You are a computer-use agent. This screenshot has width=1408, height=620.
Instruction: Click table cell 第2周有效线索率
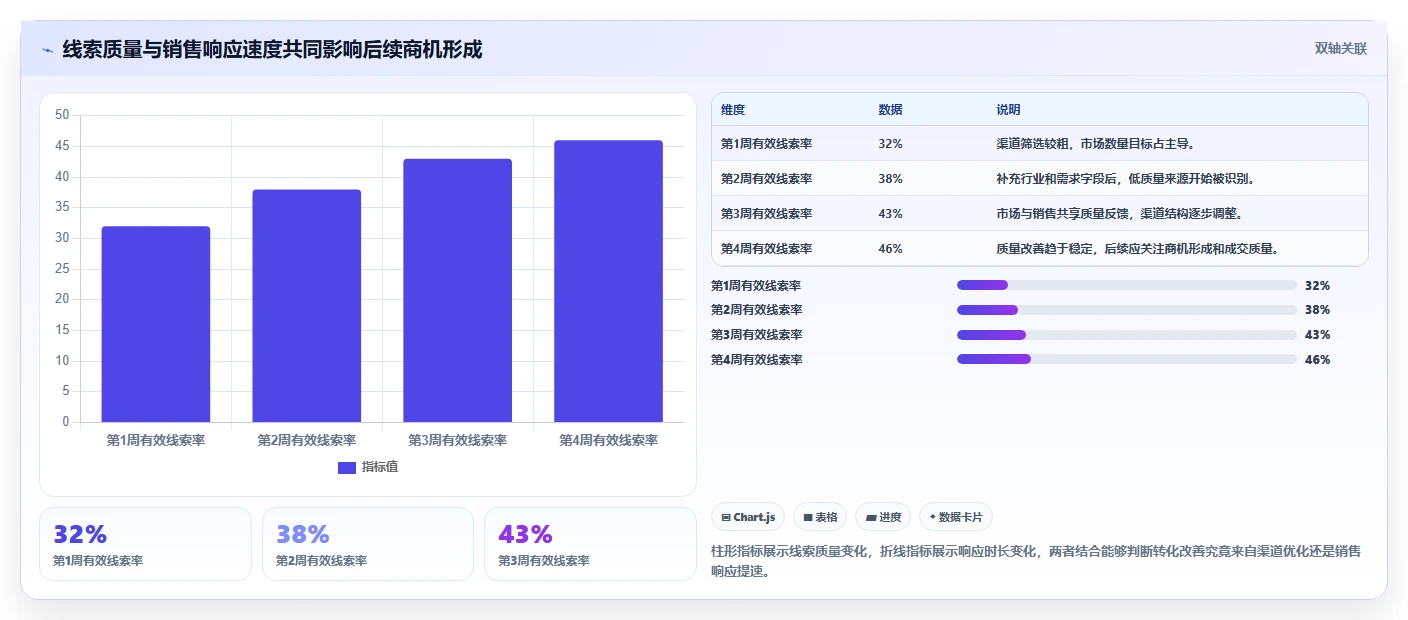pyautogui.click(x=766, y=179)
